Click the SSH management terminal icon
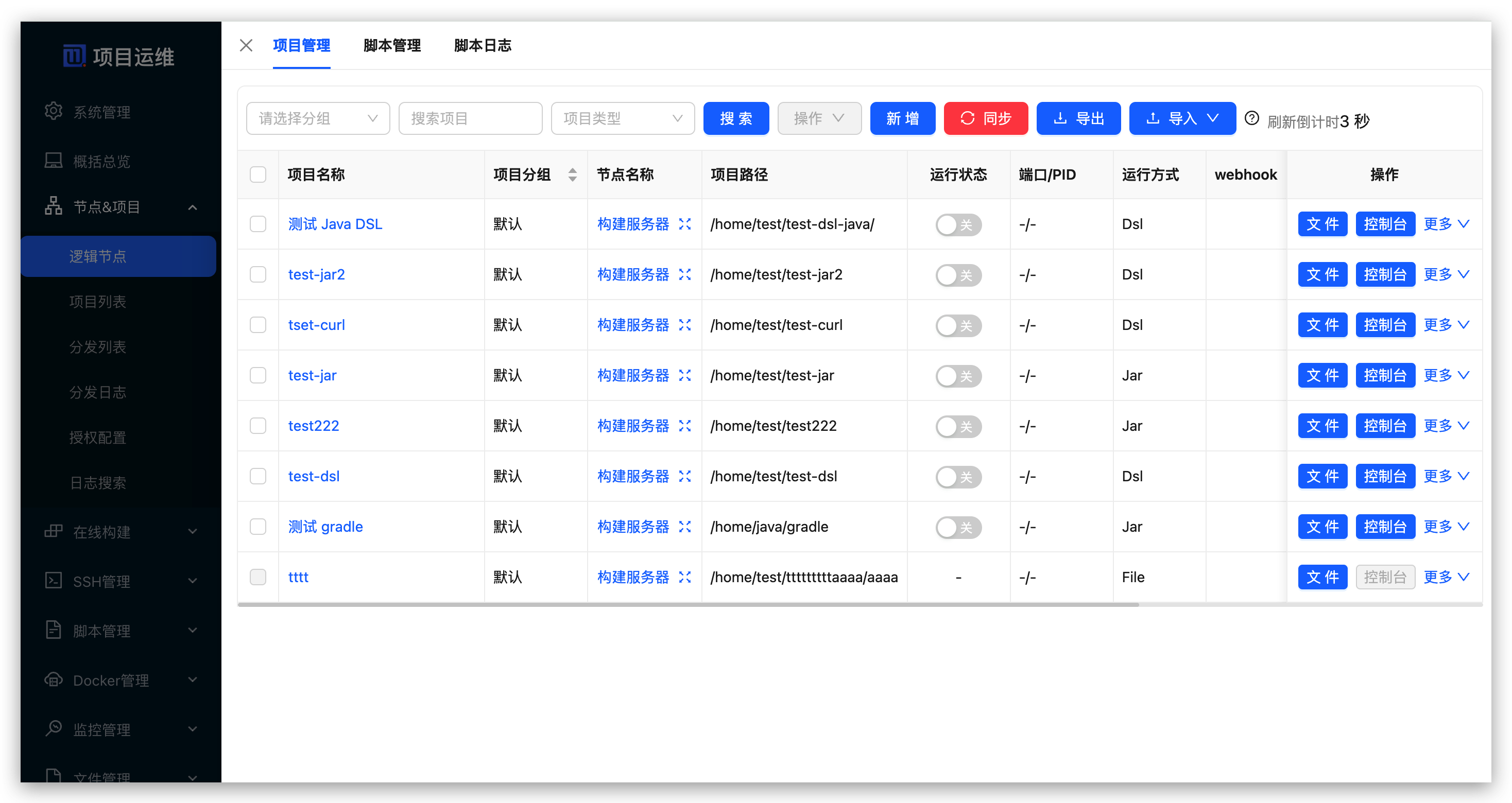Screen dimensions: 1512x803 pos(54,580)
